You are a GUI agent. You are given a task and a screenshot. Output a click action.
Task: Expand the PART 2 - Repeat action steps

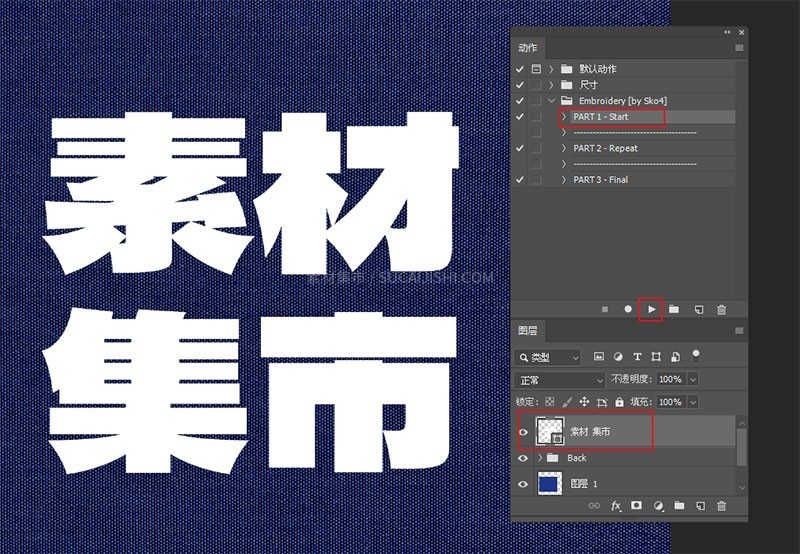(564, 148)
